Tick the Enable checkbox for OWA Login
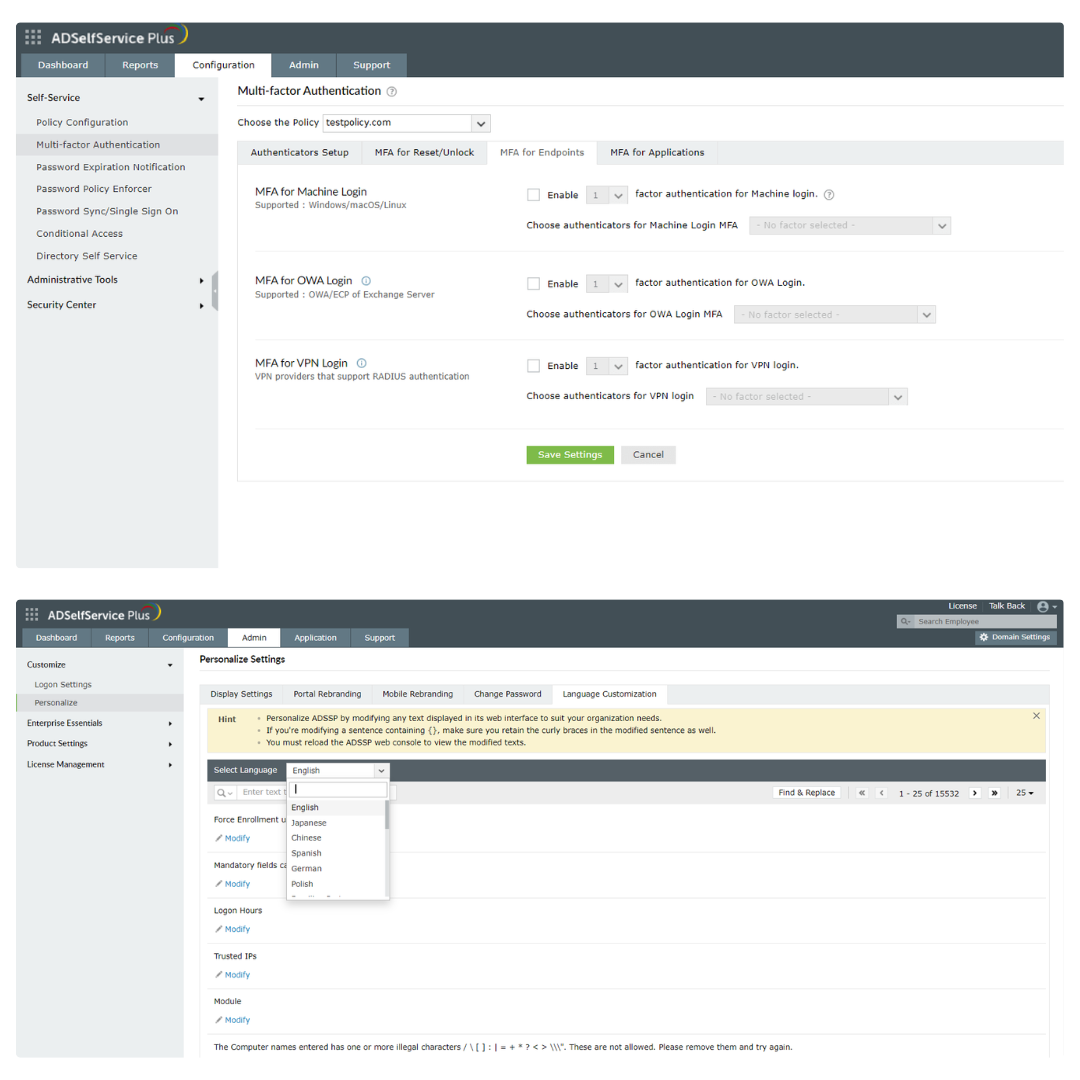Viewport: 1080px width, 1080px height. coord(533,284)
